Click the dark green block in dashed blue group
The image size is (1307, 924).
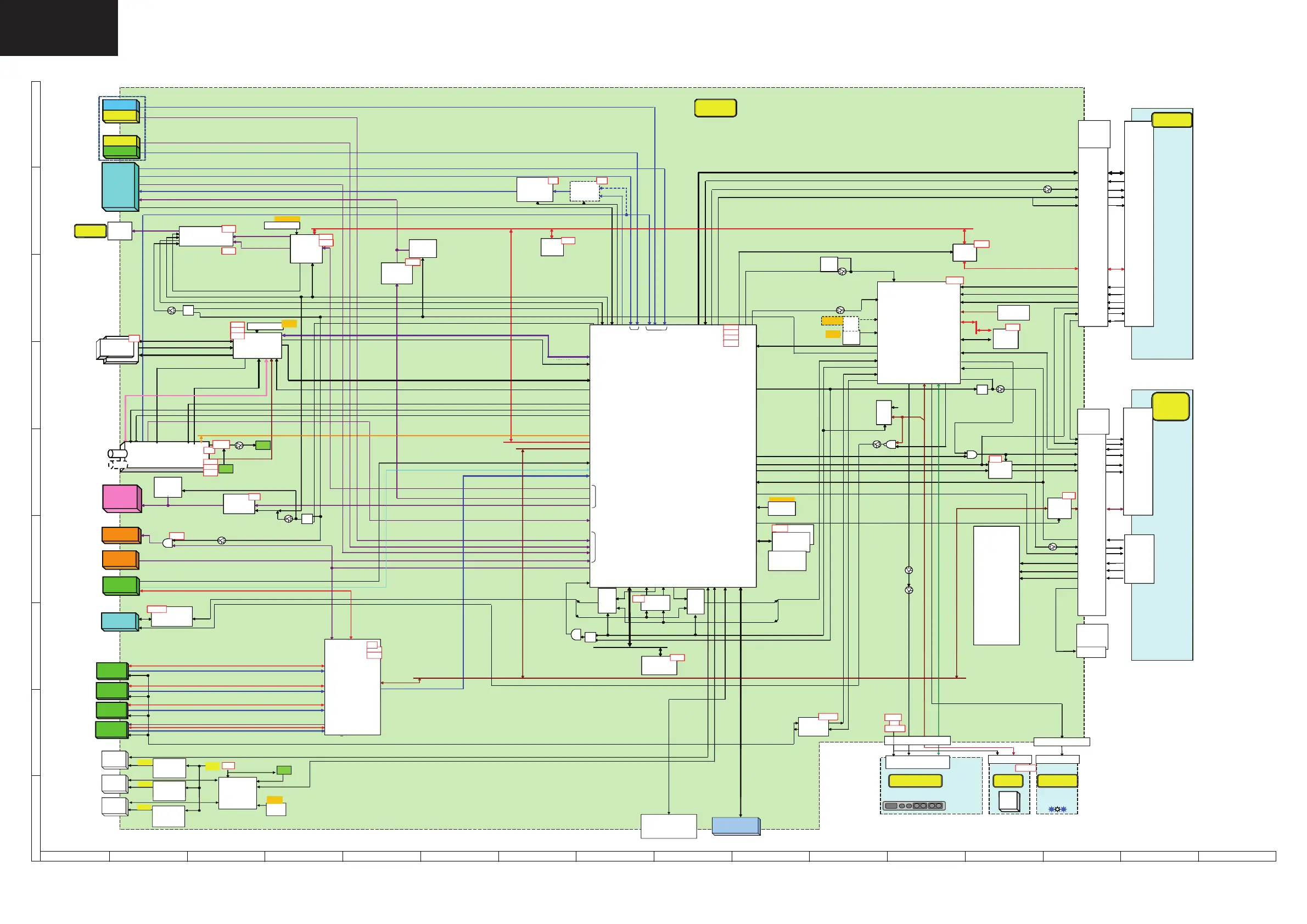pyautogui.click(x=121, y=153)
